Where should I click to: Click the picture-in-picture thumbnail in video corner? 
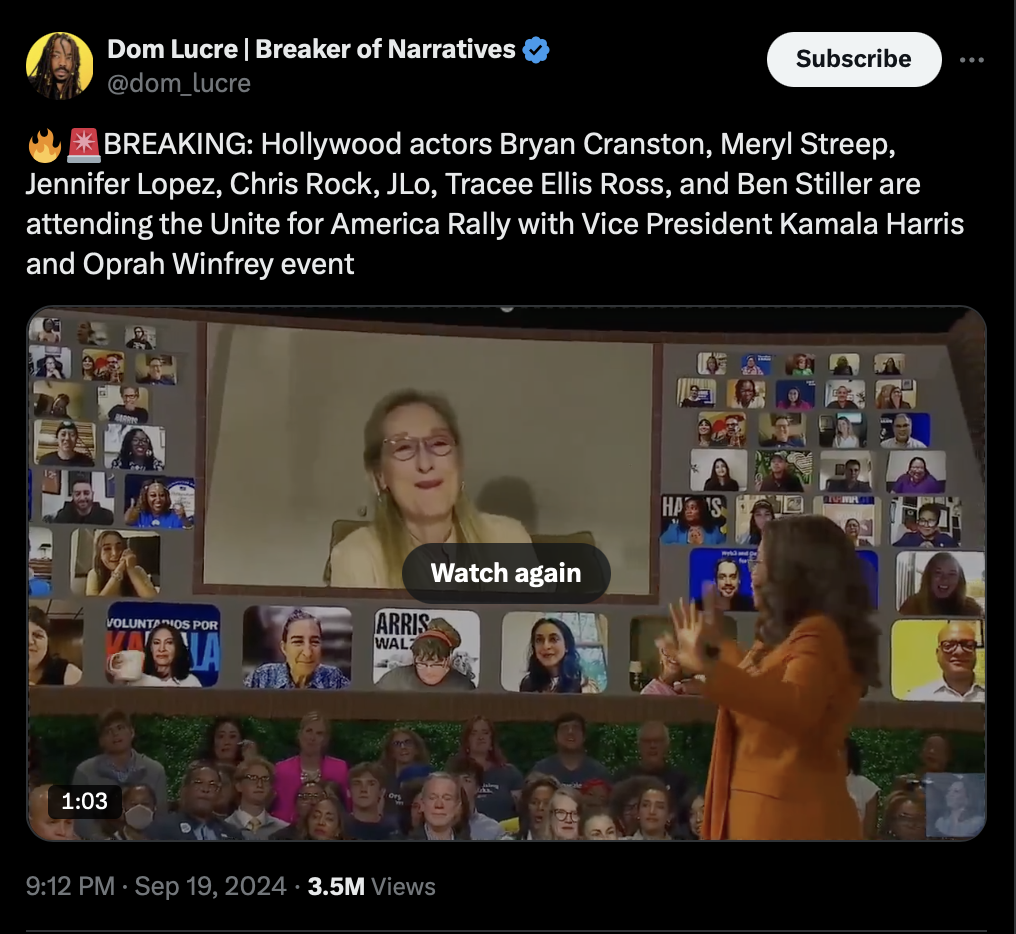pos(954,806)
